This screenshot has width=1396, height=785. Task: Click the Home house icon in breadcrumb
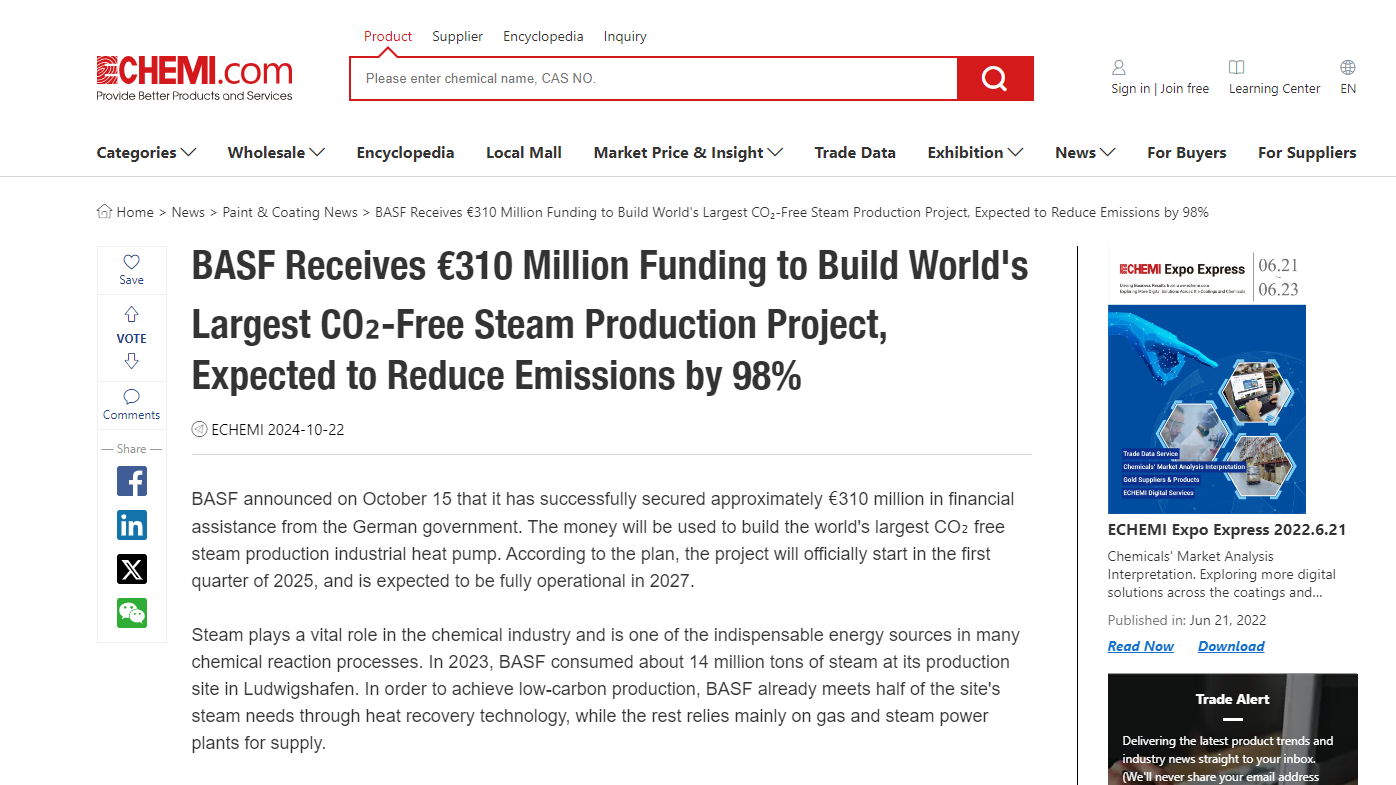point(104,211)
